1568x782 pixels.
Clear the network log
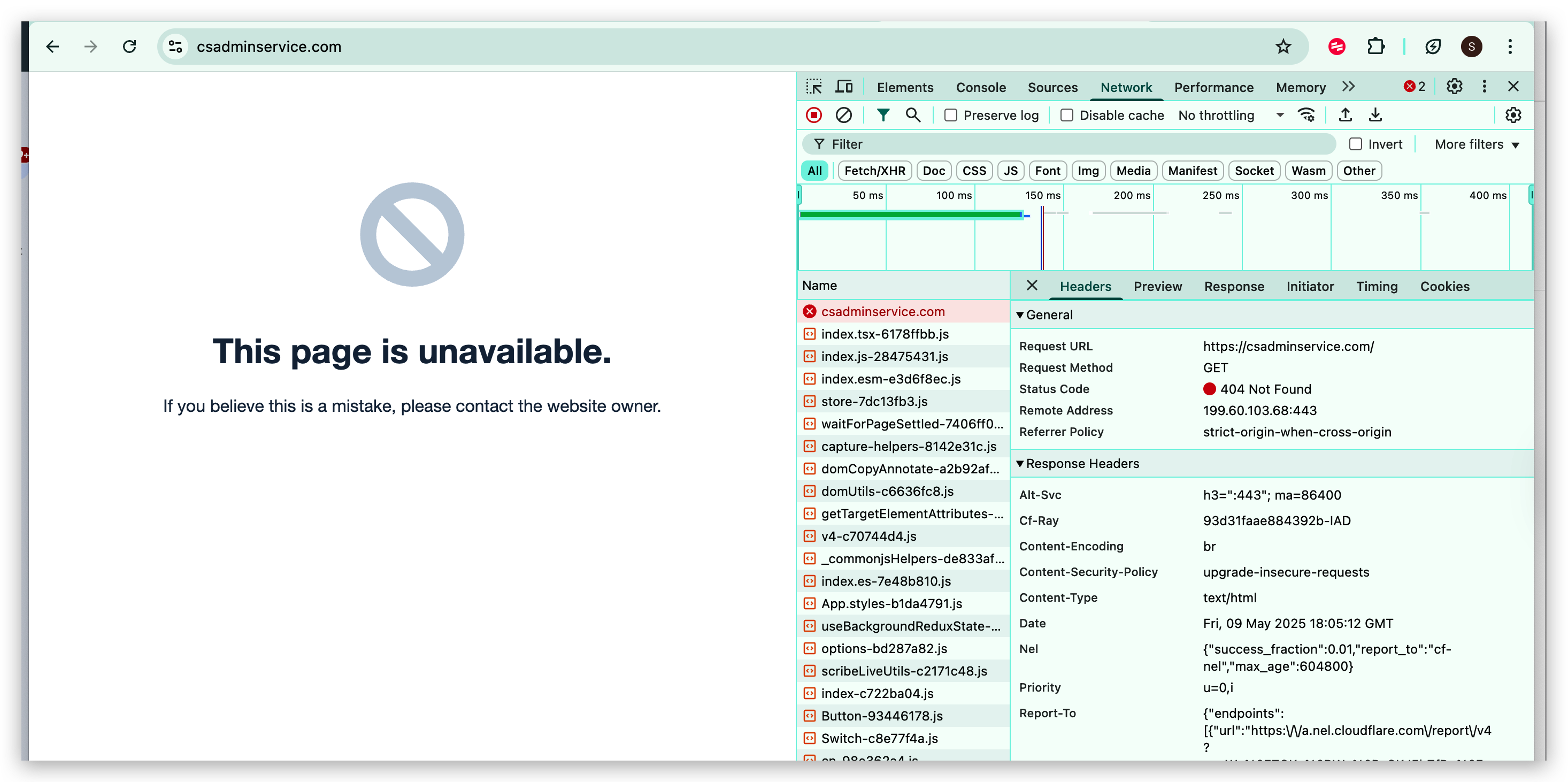pyautogui.click(x=844, y=114)
